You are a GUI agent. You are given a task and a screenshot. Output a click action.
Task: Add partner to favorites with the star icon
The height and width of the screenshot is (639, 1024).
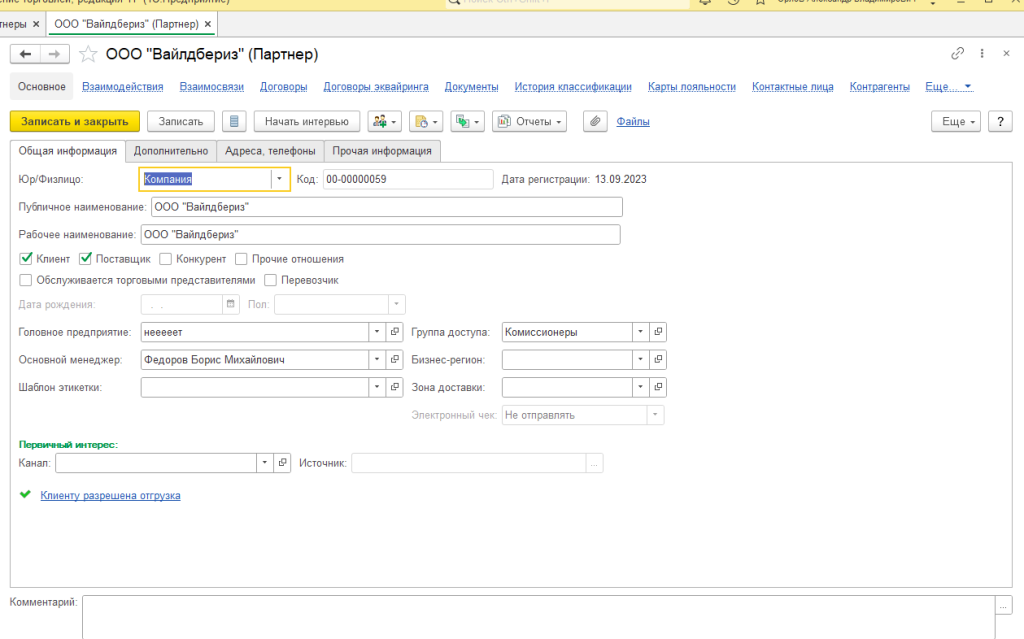(88, 54)
